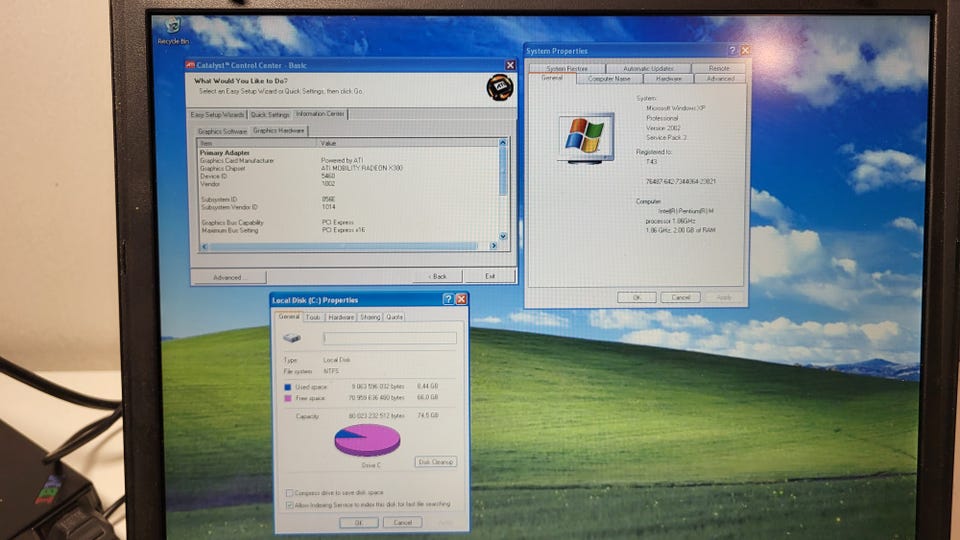Click the Service Pack 3 text
Image resolution: width=960 pixels, height=540 pixels.
pos(666,138)
